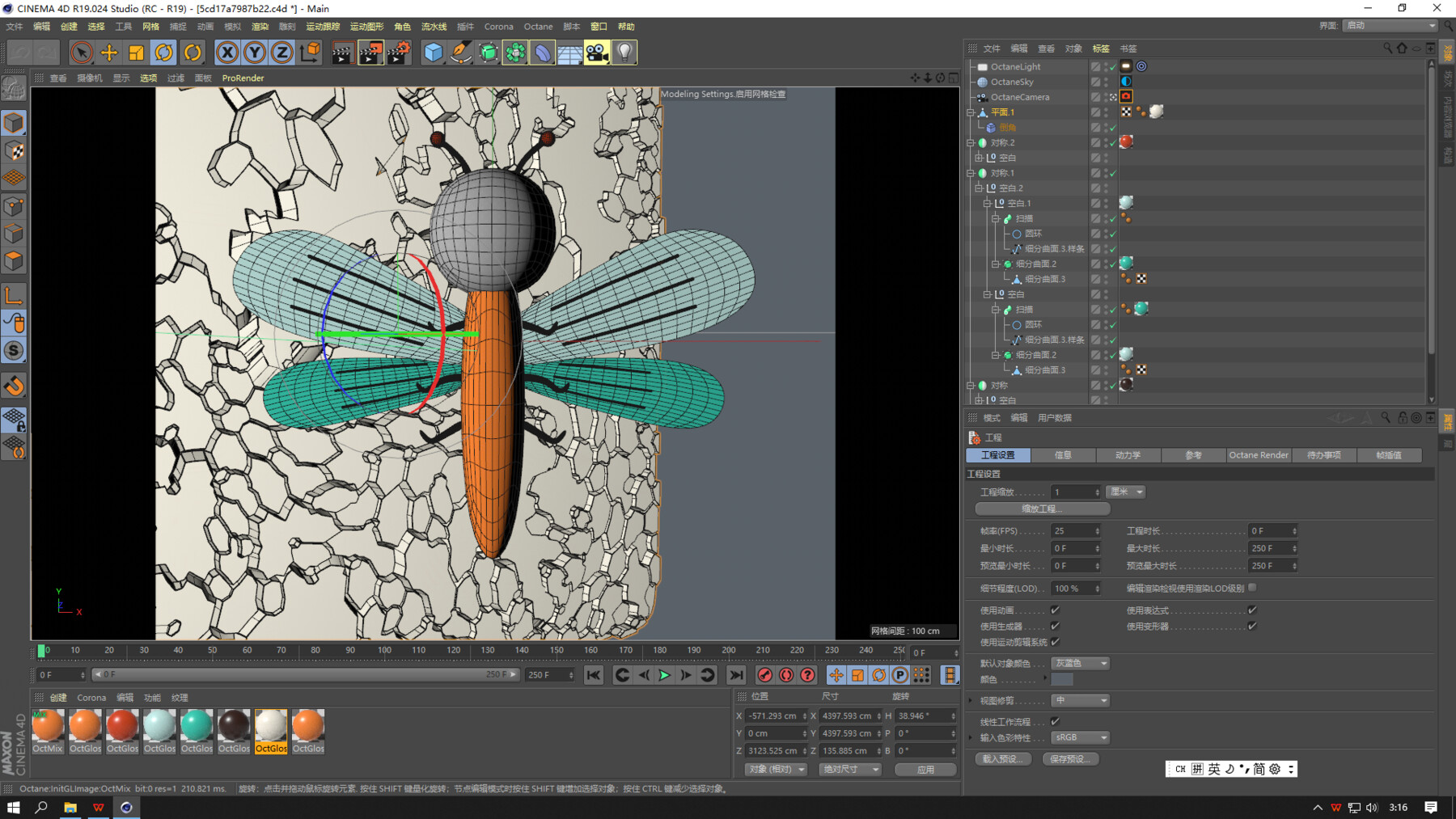This screenshot has width=1456, height=819.
Task: Select the live selection arrow tool
Action: coord(81,53)
